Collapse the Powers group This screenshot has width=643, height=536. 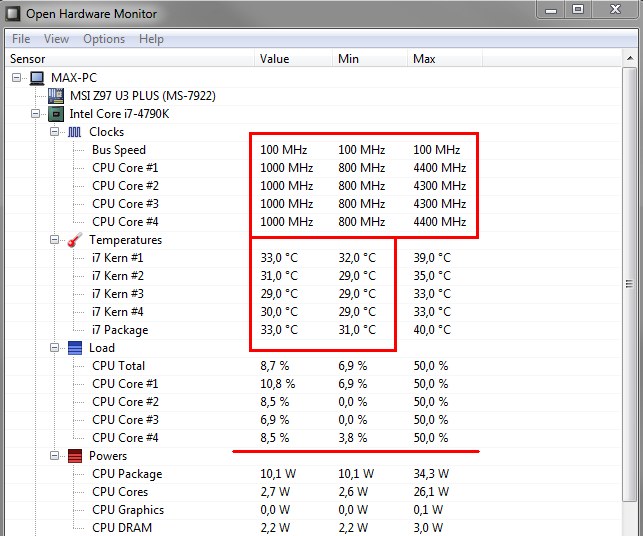tap(55, 456)
